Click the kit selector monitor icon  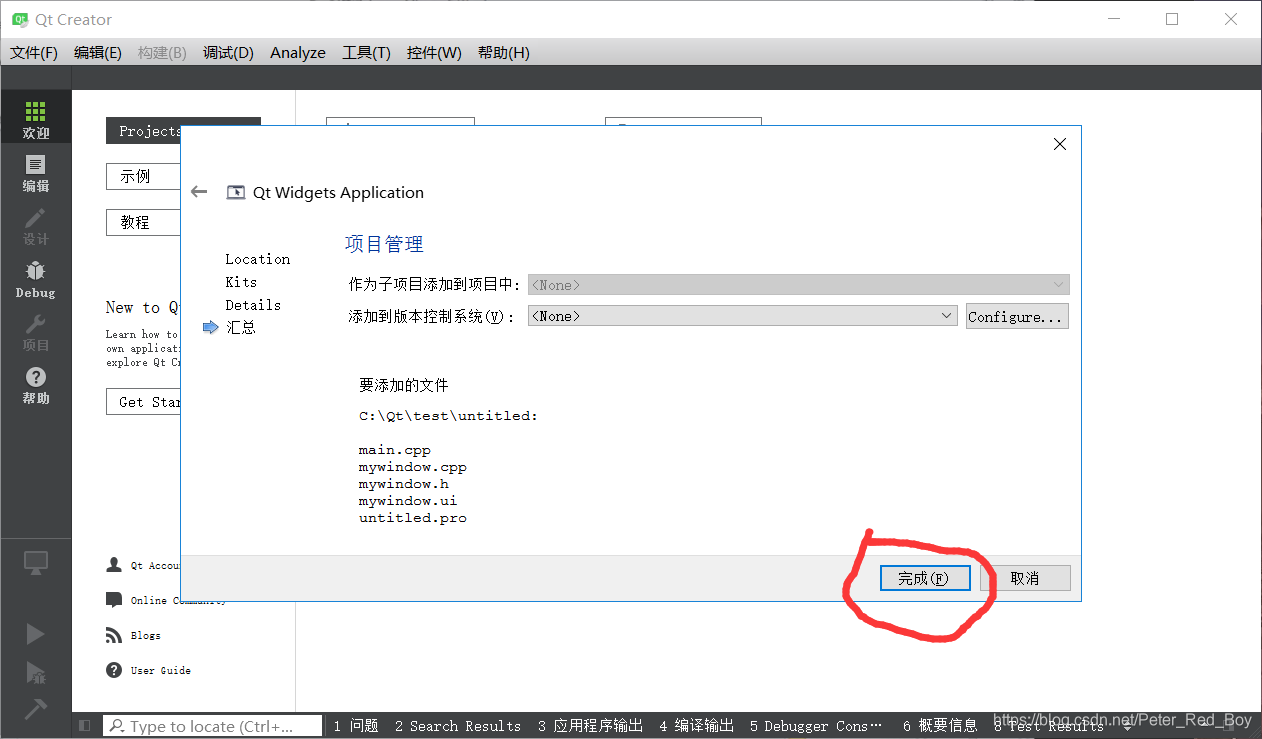(x=36, y=563)
